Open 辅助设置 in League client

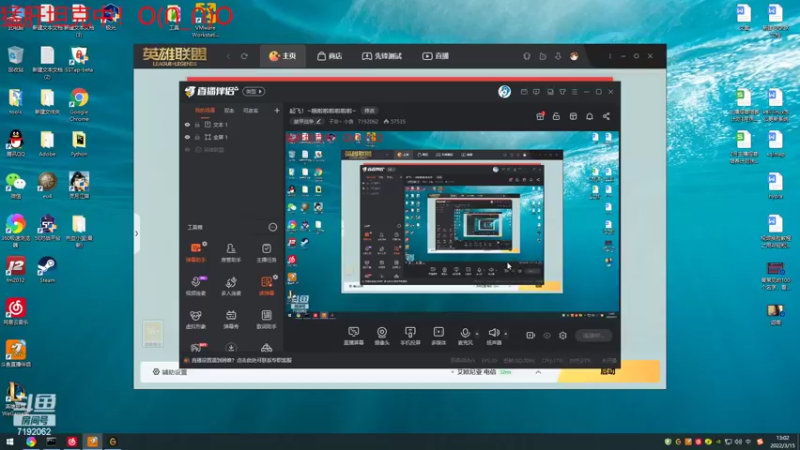(x=170, y=372)
